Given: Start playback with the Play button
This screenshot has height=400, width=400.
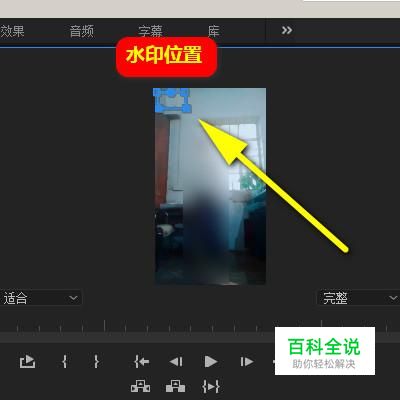Looking at the screenshot, I should click(211, 361).
